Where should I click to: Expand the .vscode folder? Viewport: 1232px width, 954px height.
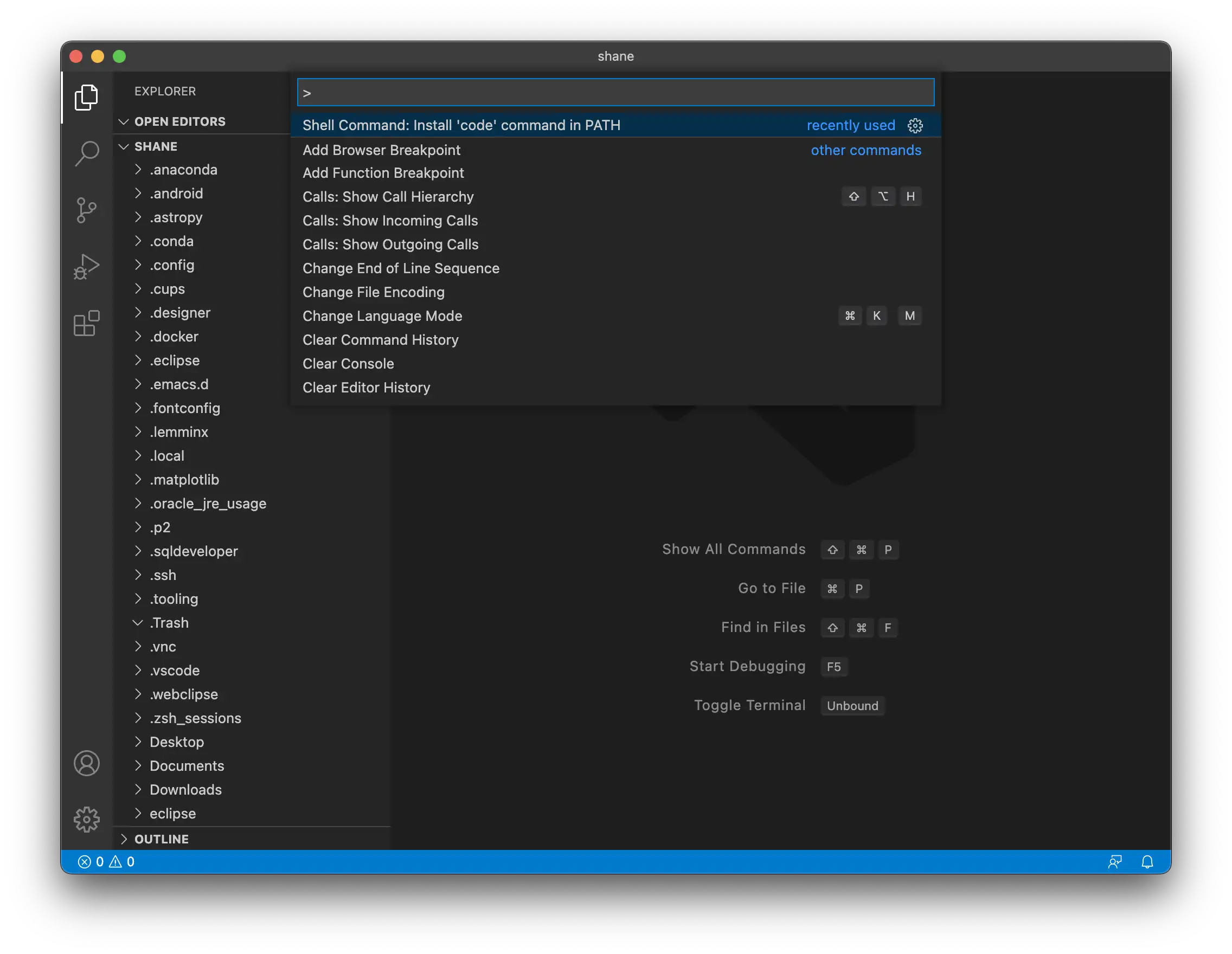(138, 671)
